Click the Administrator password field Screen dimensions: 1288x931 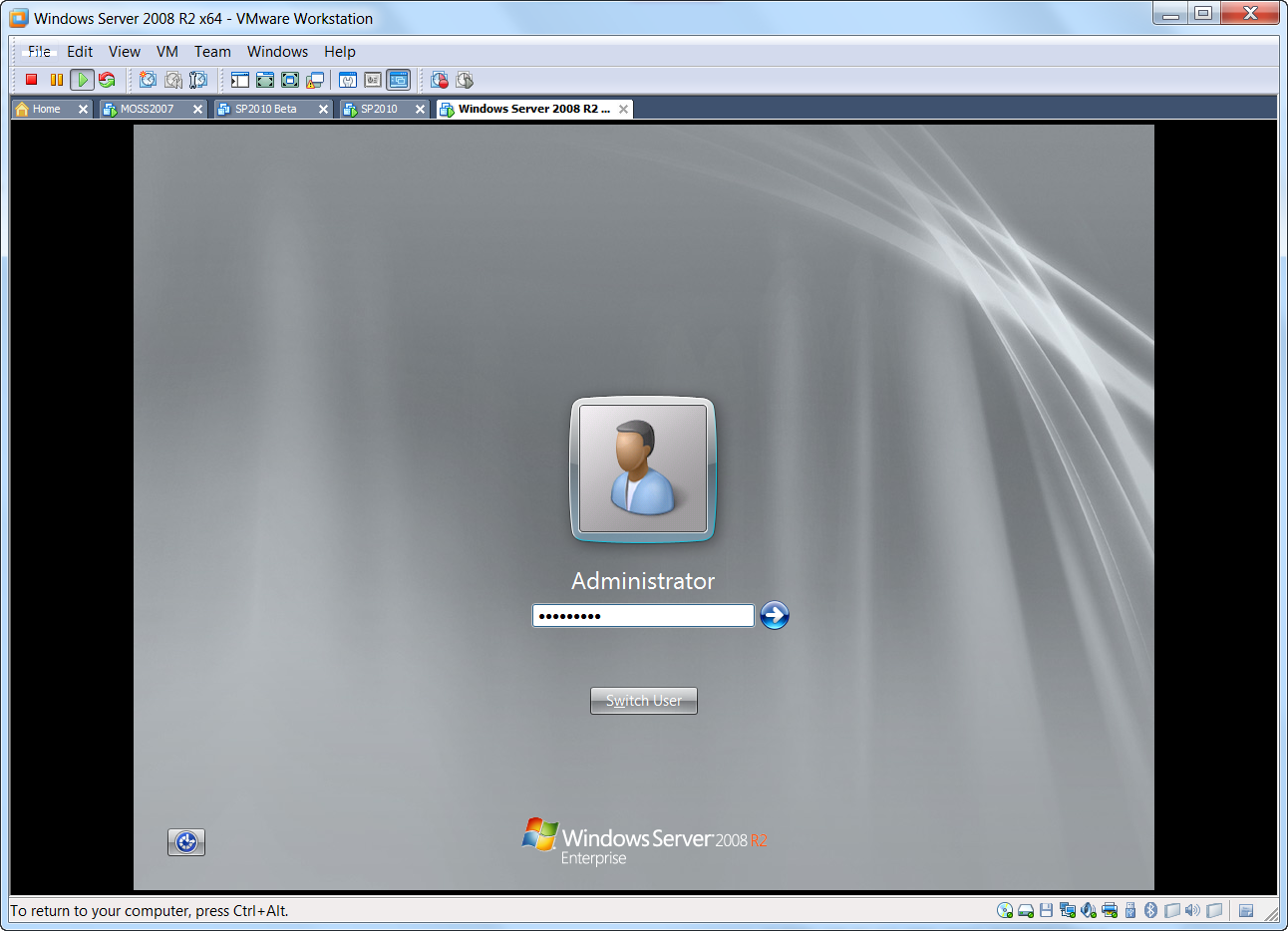point(643,616)
